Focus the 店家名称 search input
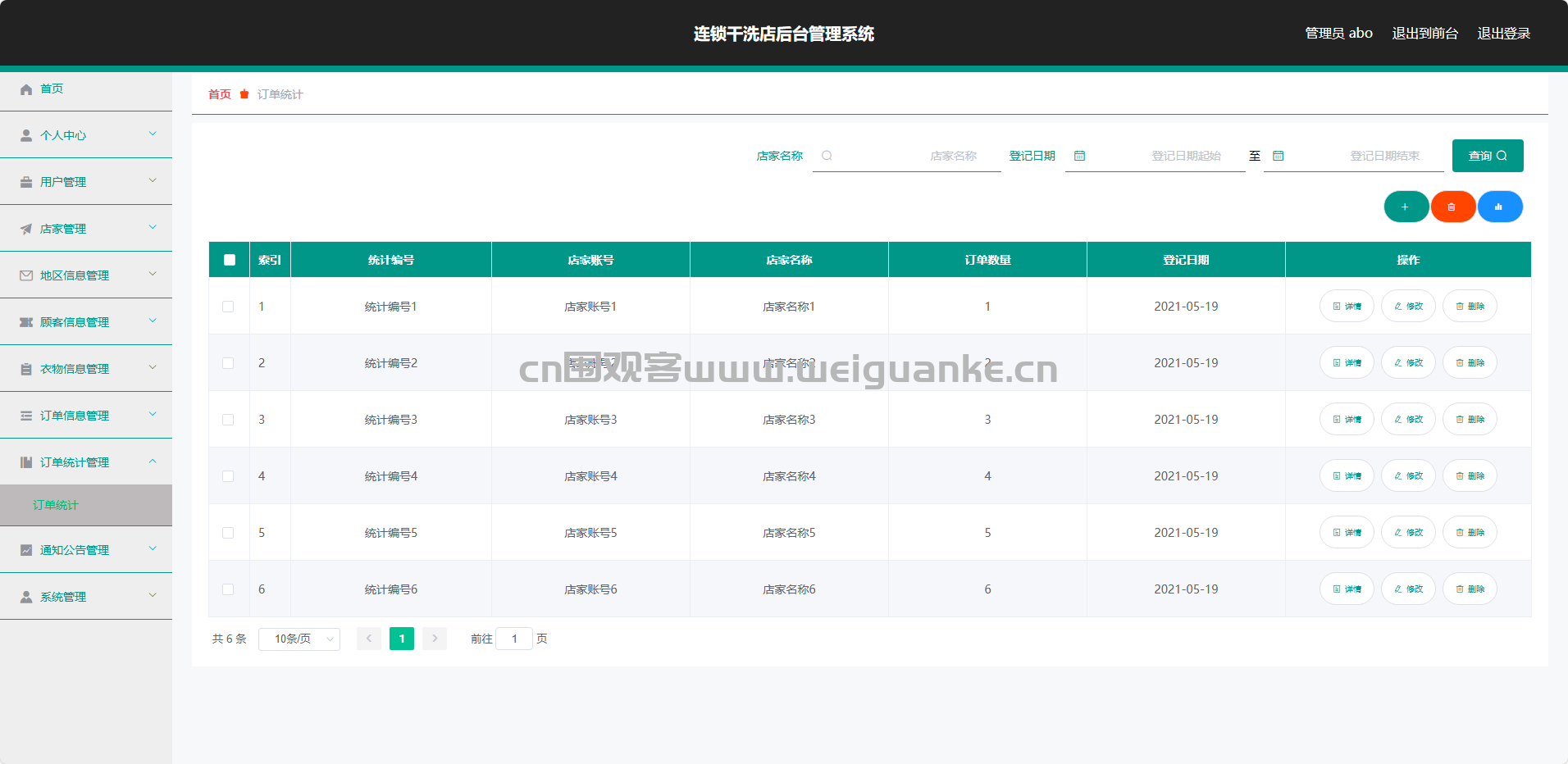The width and height of the screenshot is (1568, 764). 907,156
